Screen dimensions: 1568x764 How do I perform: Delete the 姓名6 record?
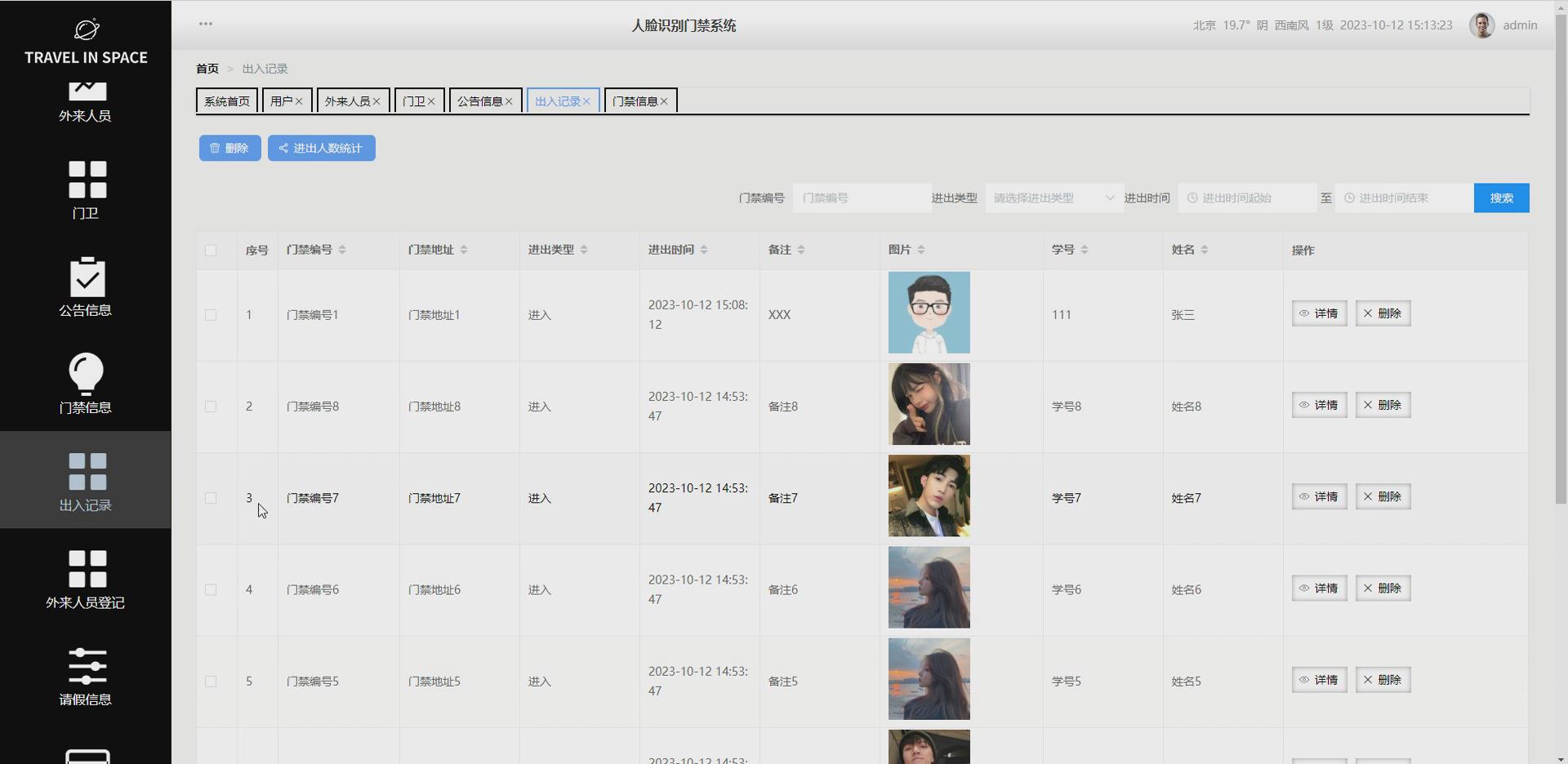tap(1383, 588)
